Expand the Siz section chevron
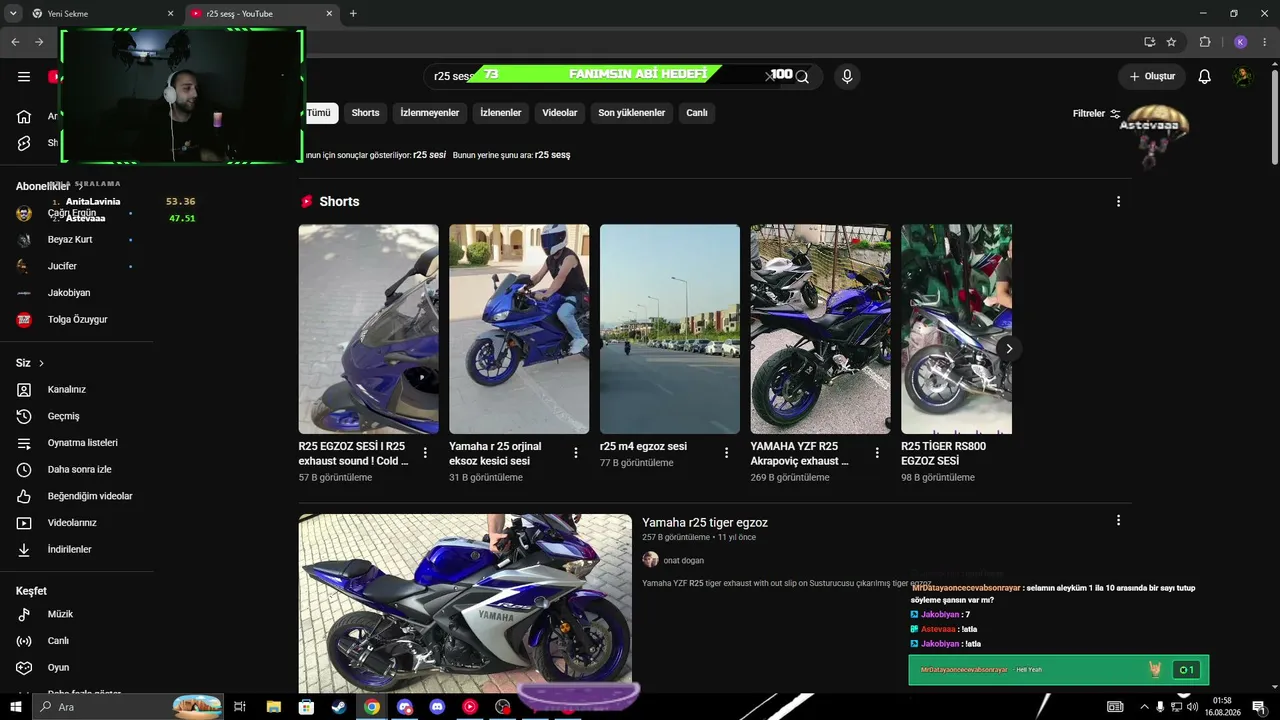The width and height of the screenshot is (1280, 720). pyautogui.click(x=41, y=363)
